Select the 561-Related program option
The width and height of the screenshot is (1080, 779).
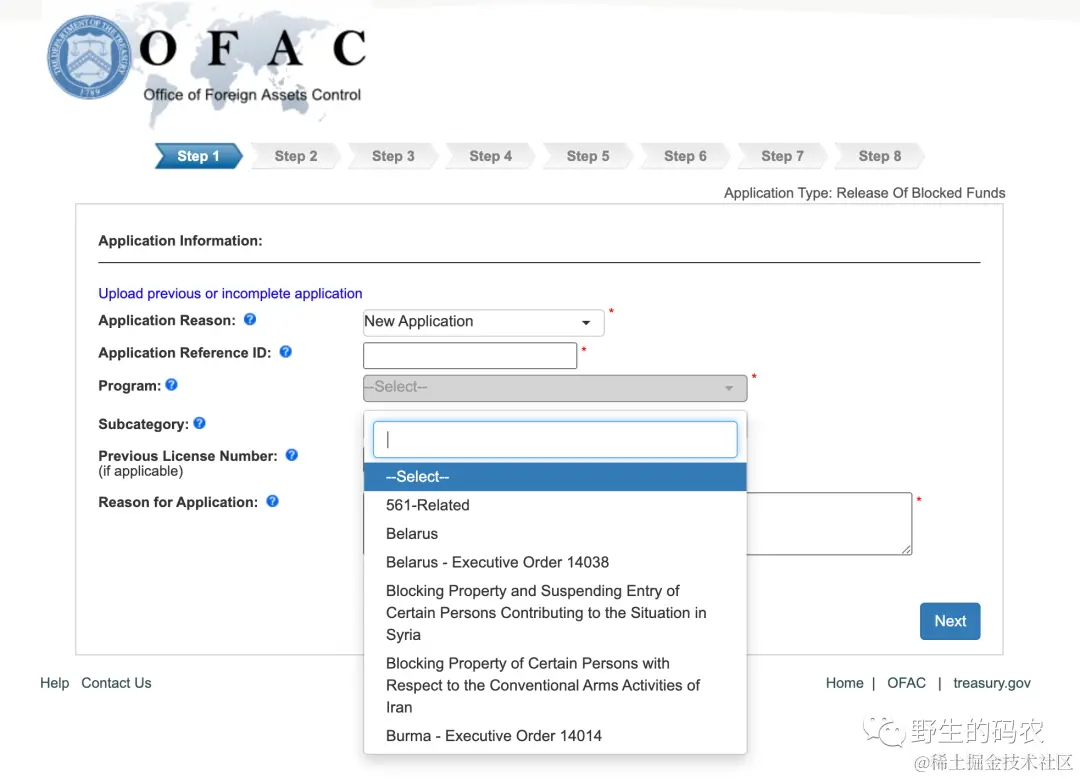(x=428, y=505)
